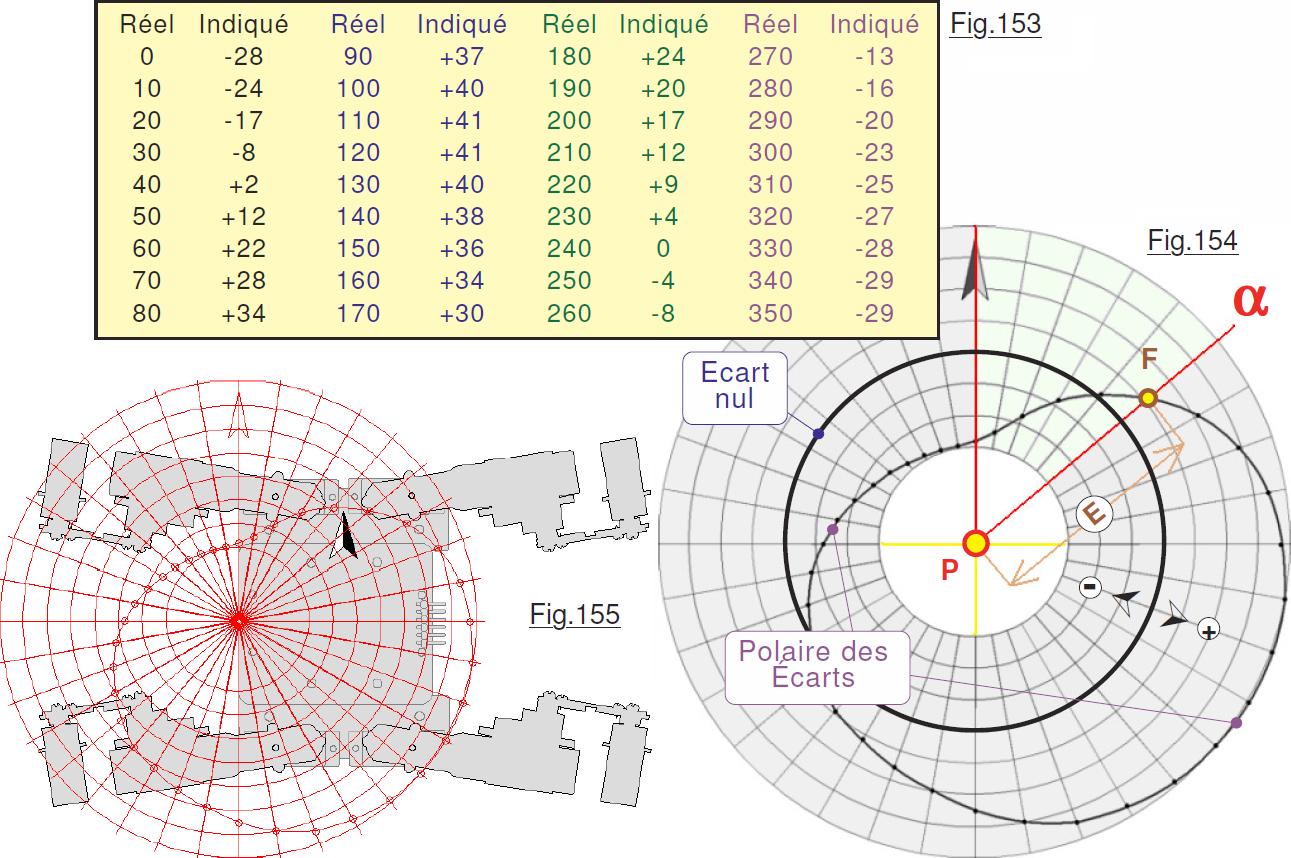The width and height of the screenshot is (1291, 858).
Task: Click the table cell '-23'
Action: click(x=875, y=153)
